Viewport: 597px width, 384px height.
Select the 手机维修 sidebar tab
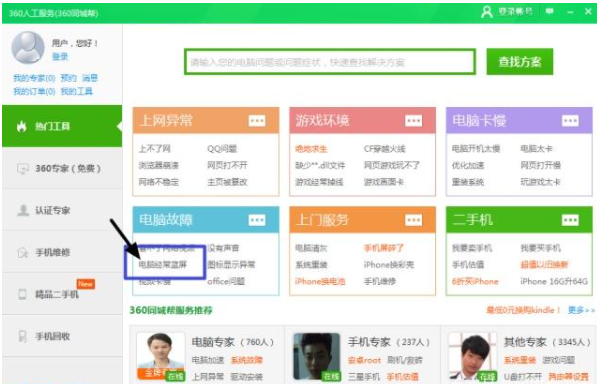click(62, 252)
